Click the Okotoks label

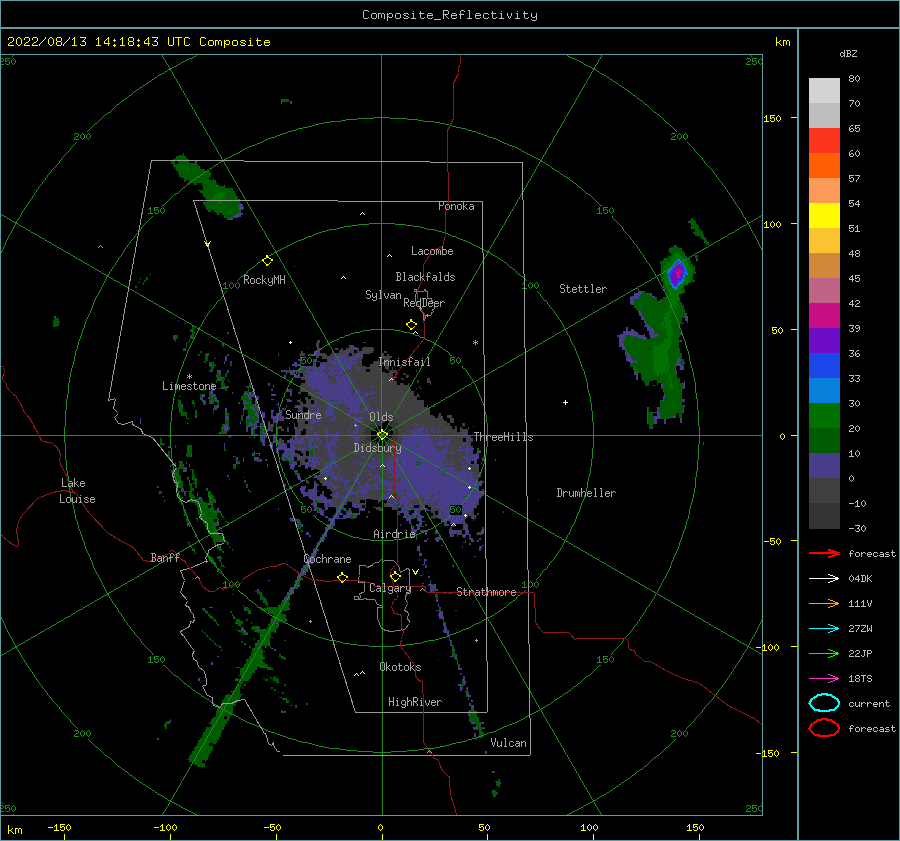click(x=400, y=667)
